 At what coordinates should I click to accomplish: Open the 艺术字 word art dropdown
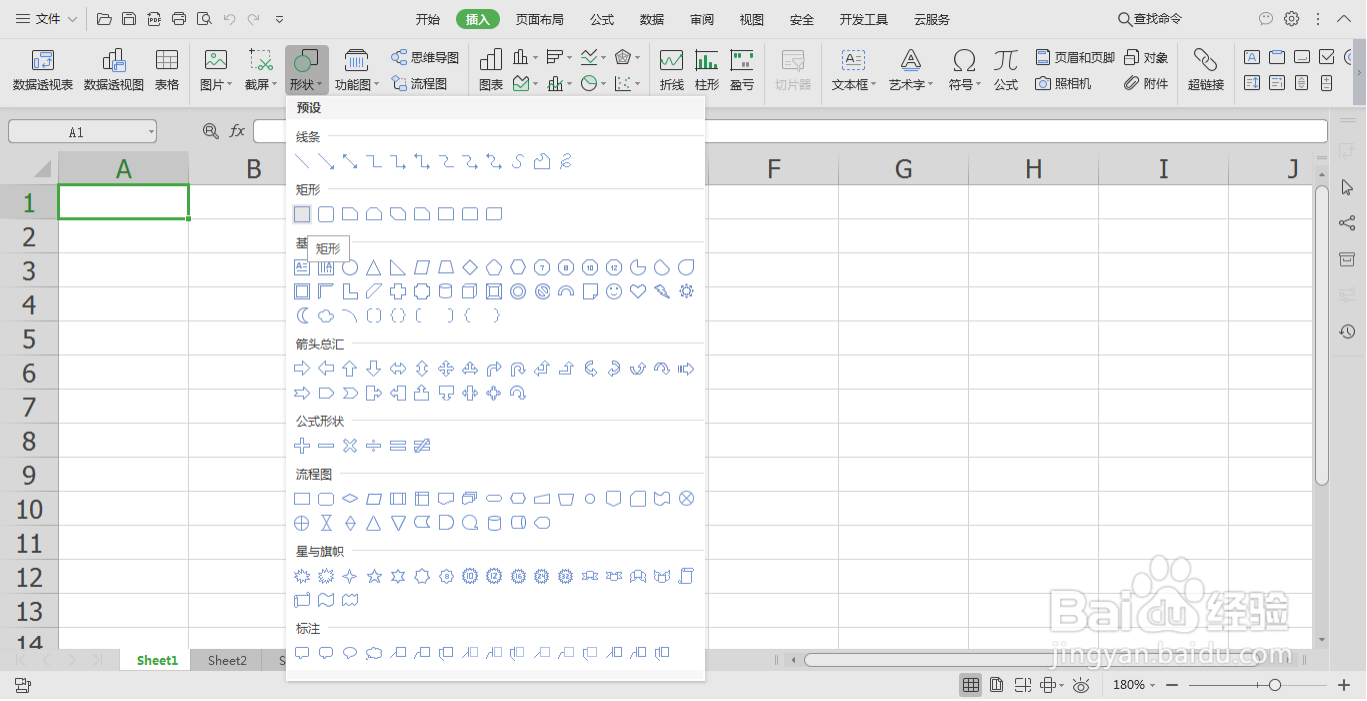[x=911, y=85]
